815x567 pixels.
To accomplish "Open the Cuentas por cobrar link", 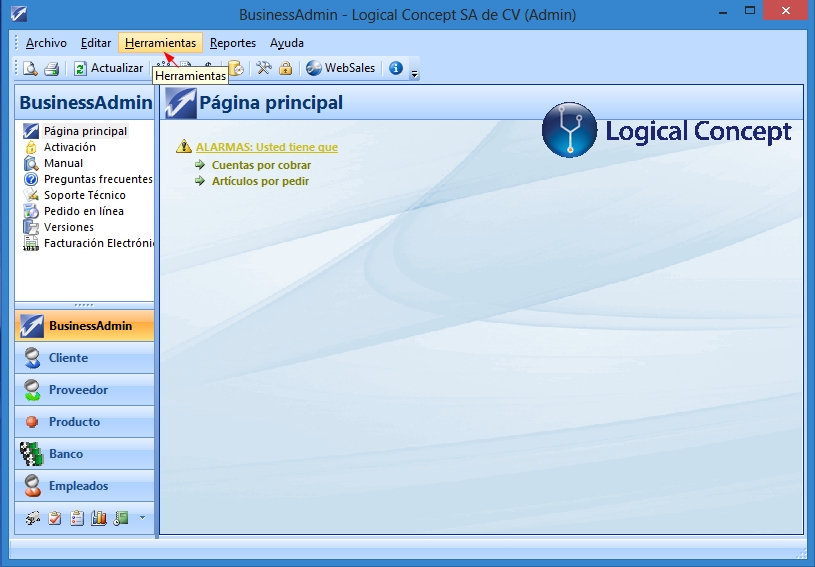I will [261, 165].
